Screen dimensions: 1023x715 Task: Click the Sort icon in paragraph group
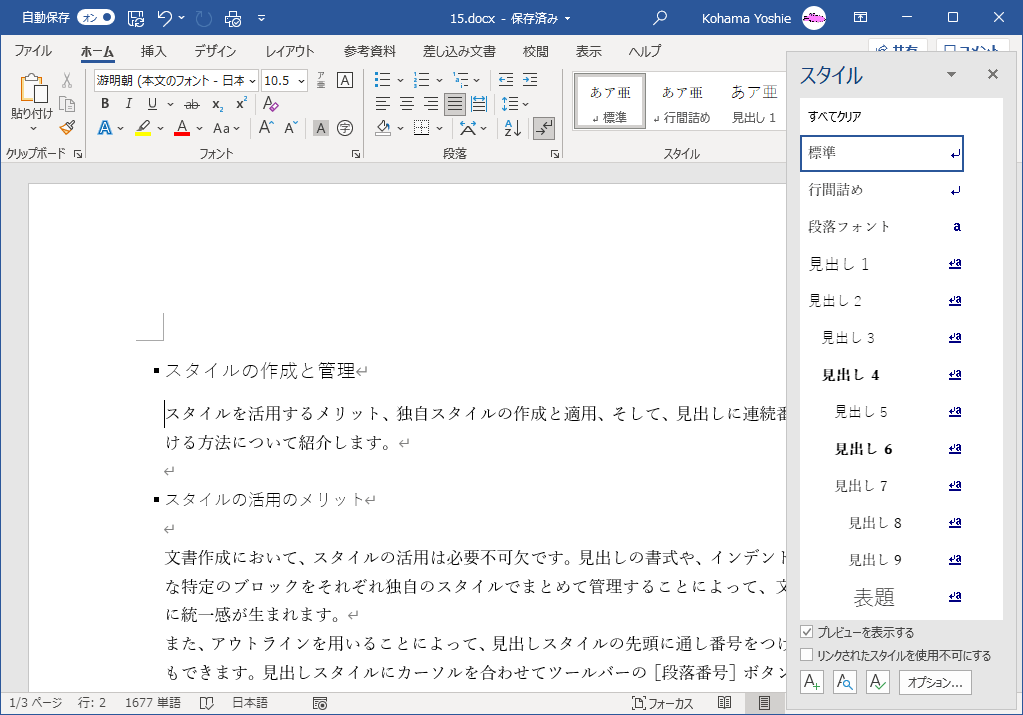[x=512, y=128]
